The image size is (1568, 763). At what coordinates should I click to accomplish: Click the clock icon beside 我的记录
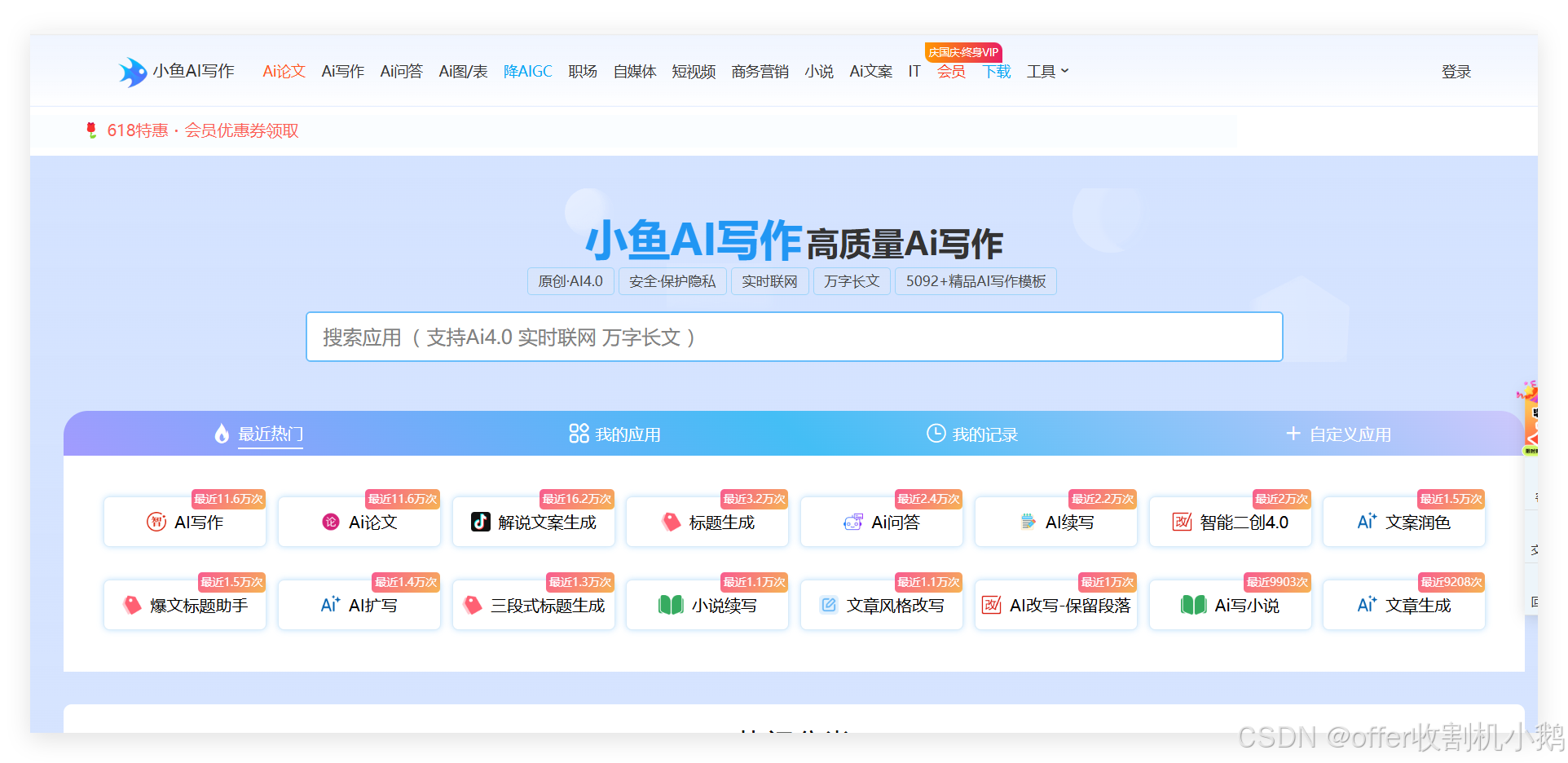point(936,433)
